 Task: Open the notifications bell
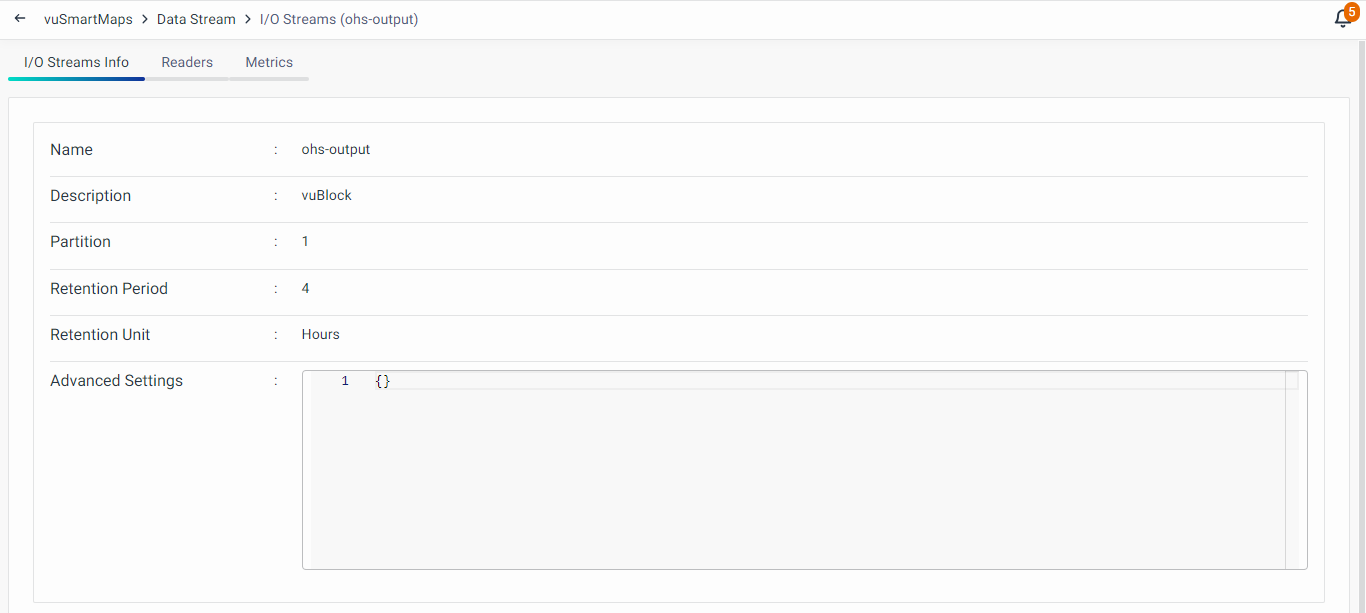click(x=1342, y=20)
